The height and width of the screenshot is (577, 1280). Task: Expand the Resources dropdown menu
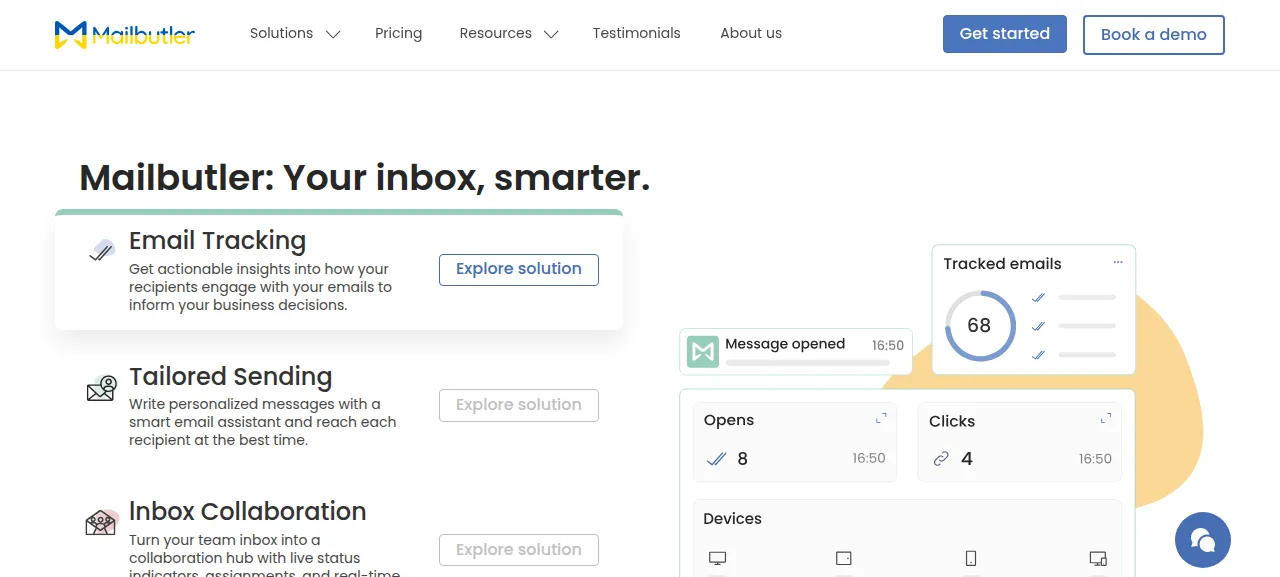509,33
